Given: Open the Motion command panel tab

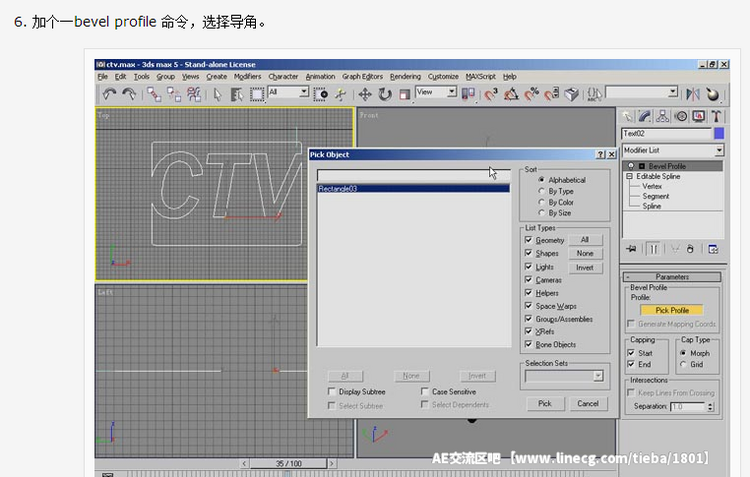Looking at the screenshot, I should click(681, 116).
